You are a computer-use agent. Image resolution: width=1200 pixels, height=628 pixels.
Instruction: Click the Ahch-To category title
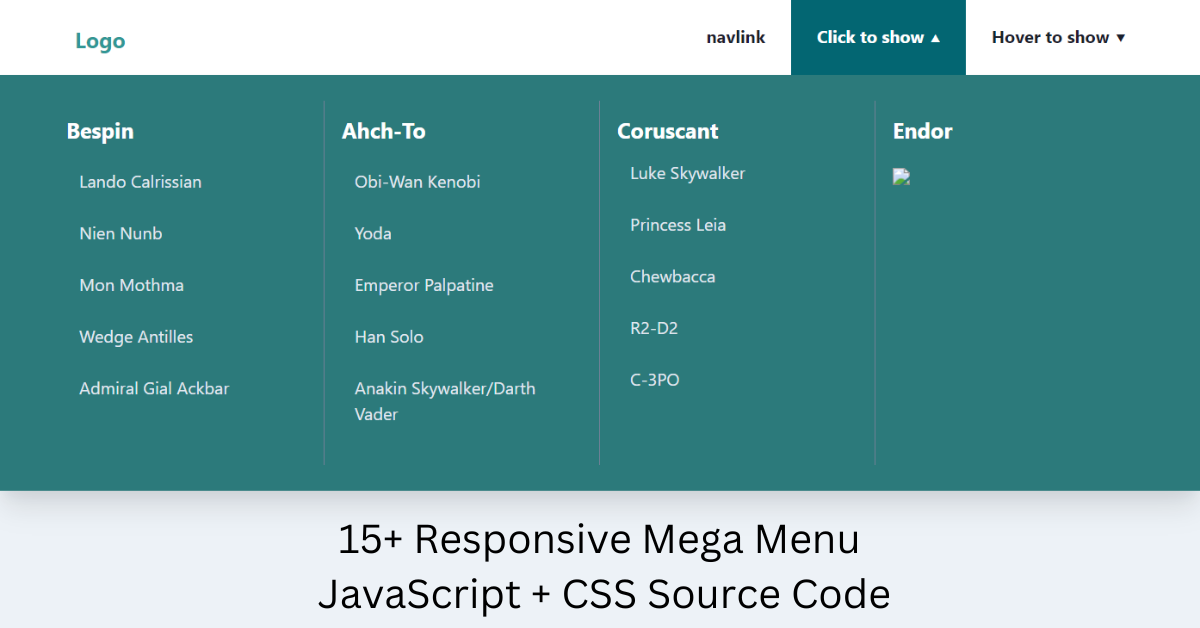pyautogui.click(x=384, y=131)
